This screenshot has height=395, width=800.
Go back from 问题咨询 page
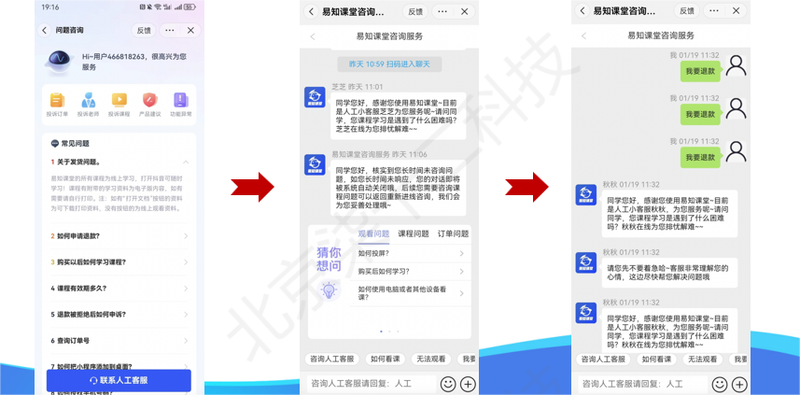point(44,30)
